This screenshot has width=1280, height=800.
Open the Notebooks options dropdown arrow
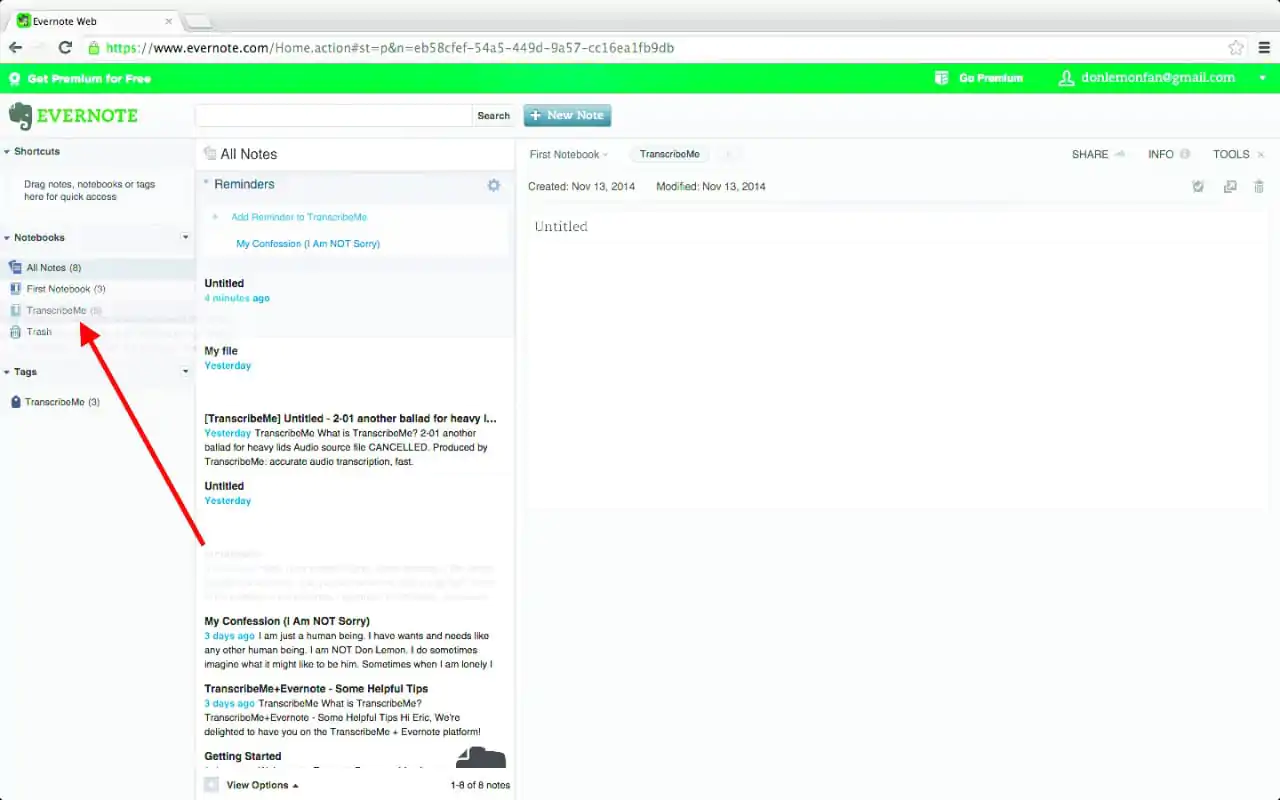[x=185, y=238]
